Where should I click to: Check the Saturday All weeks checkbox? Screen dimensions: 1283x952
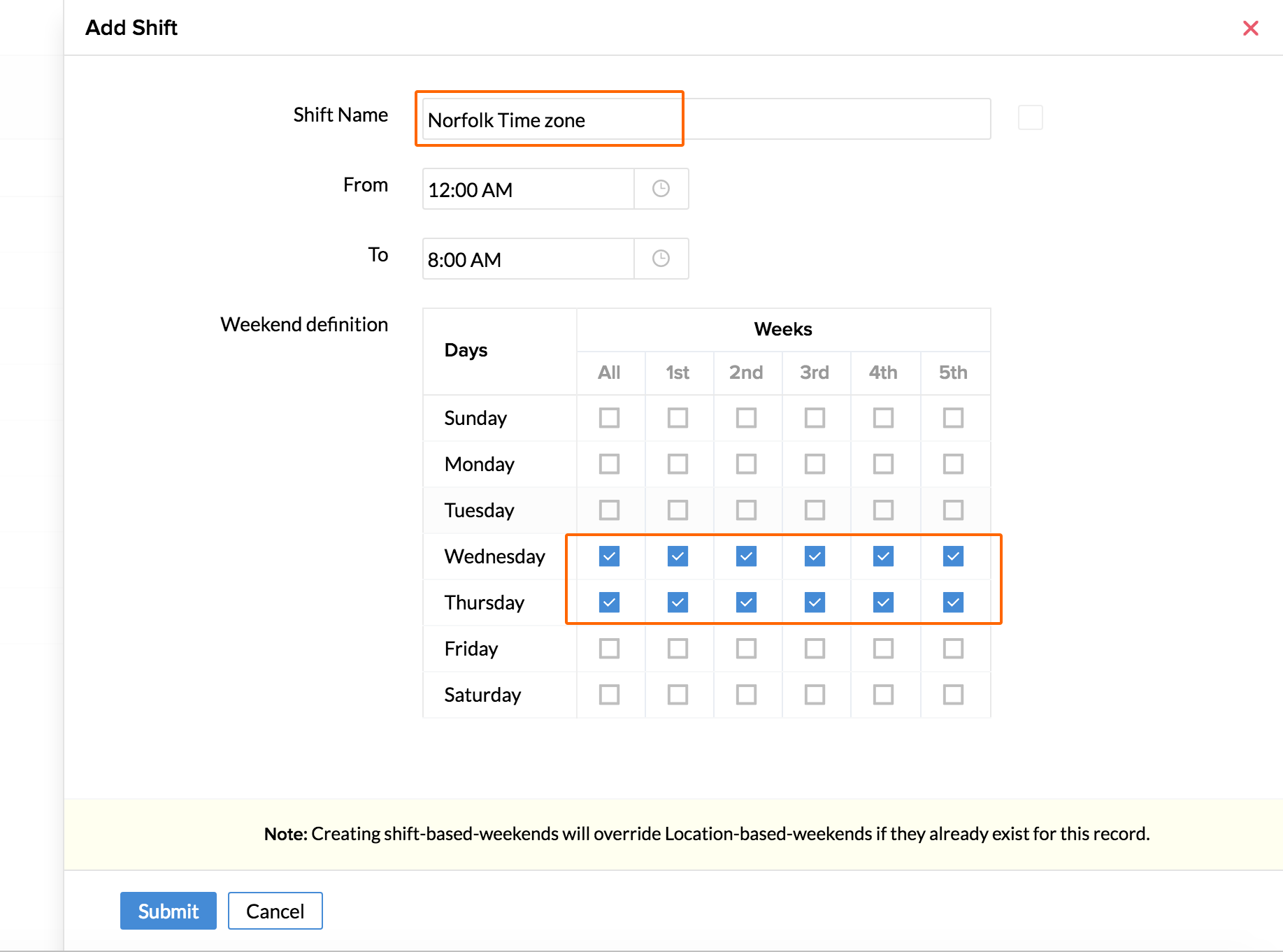pos(609,695)
